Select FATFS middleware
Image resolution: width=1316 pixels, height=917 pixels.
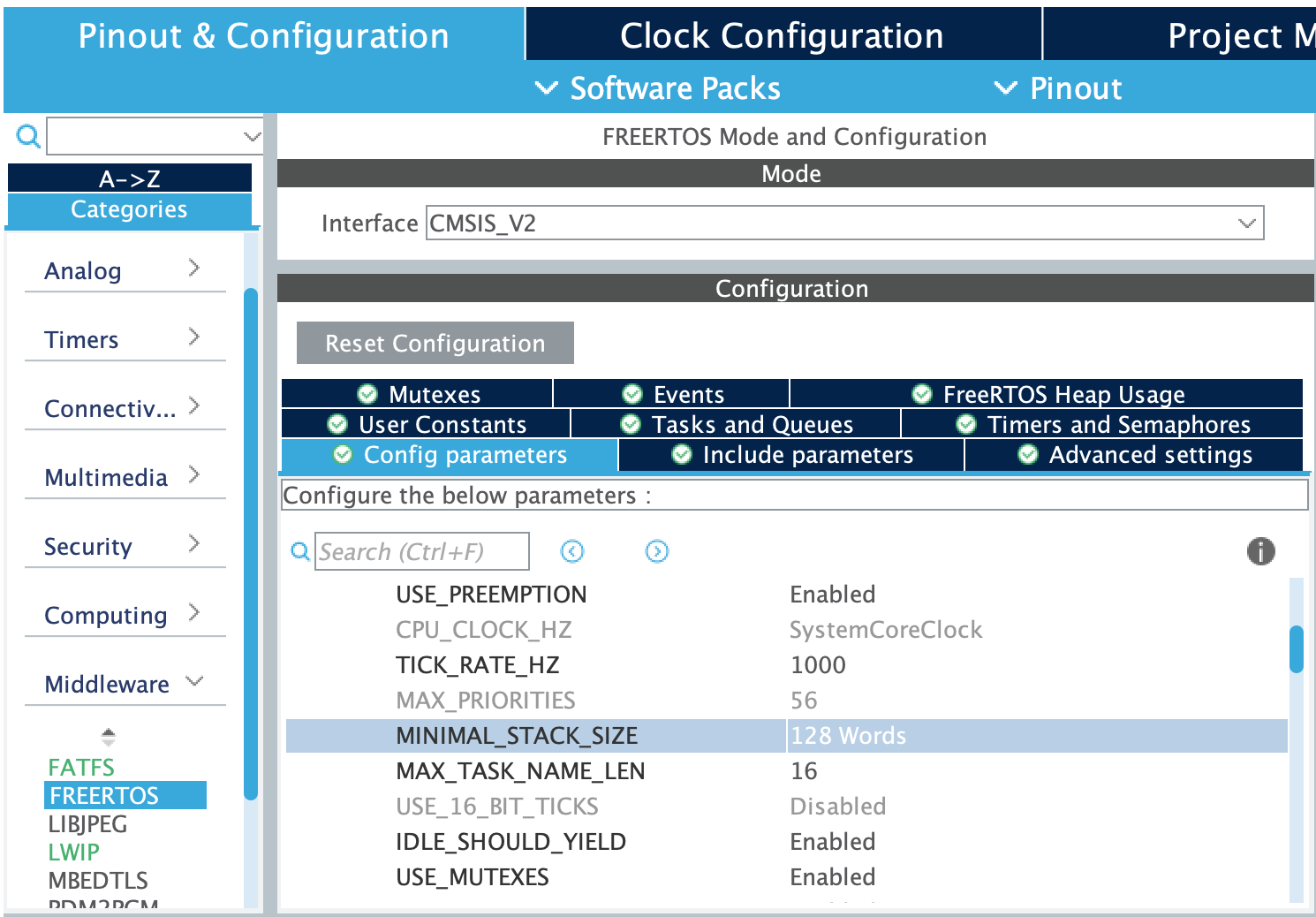coord(81,767)
